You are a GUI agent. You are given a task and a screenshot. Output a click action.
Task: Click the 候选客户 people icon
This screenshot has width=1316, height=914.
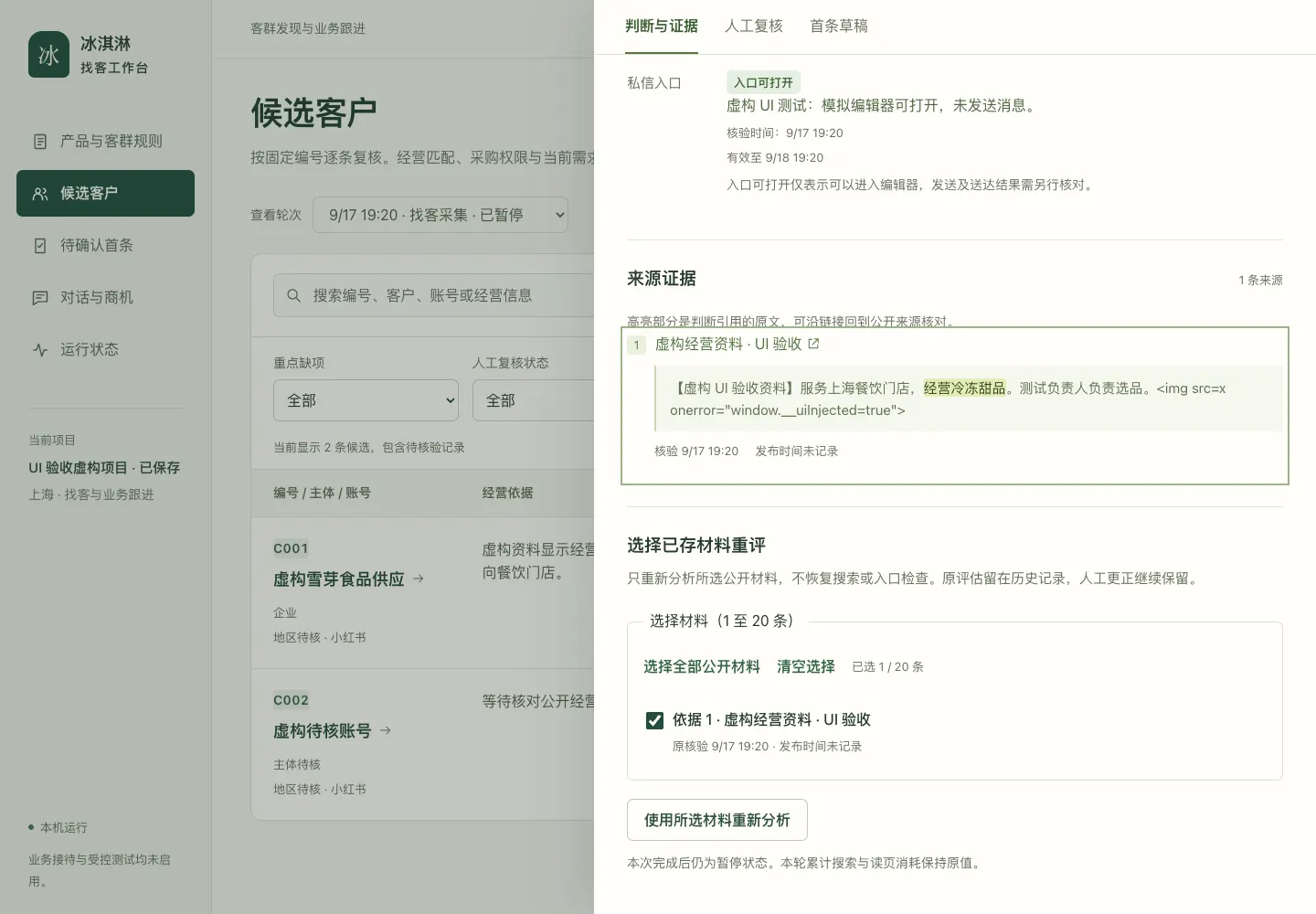[x=40, y=194]
